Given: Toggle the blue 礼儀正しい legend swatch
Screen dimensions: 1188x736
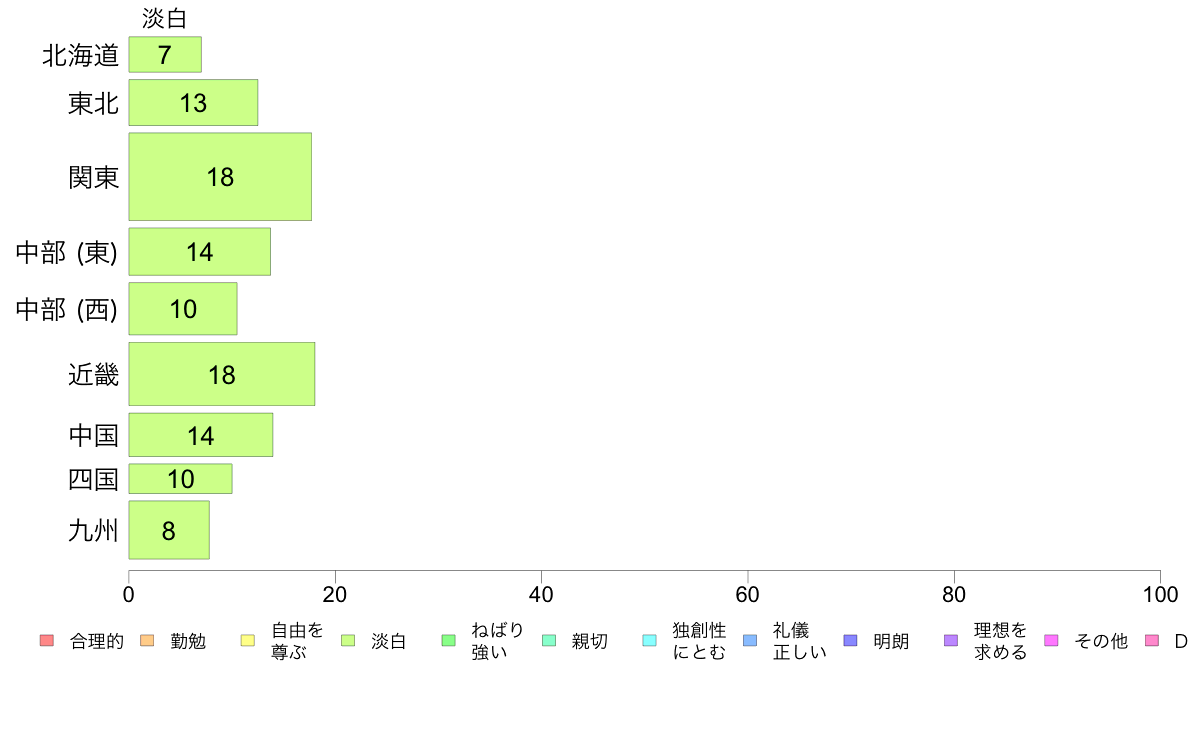Looking at the screenshot, I should pos(750,640).
